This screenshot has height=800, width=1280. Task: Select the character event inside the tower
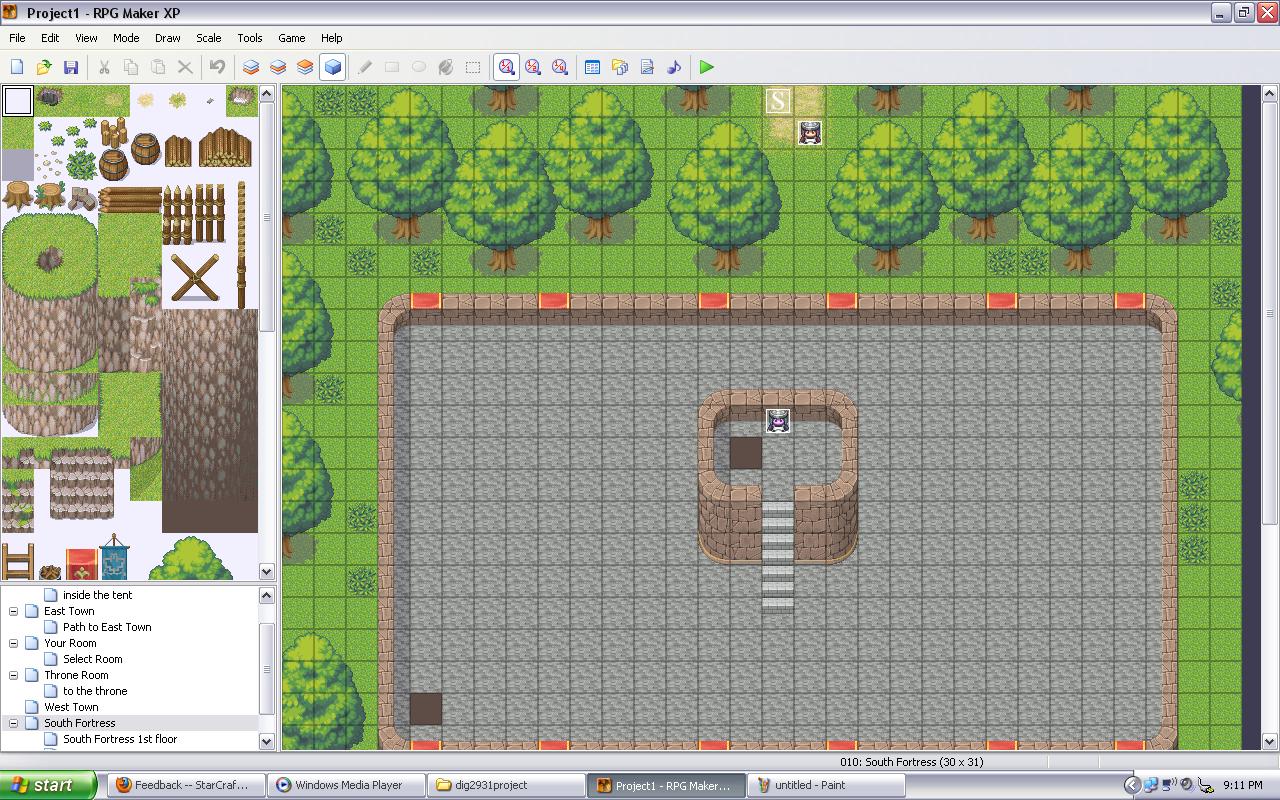[x=778, y=421]
